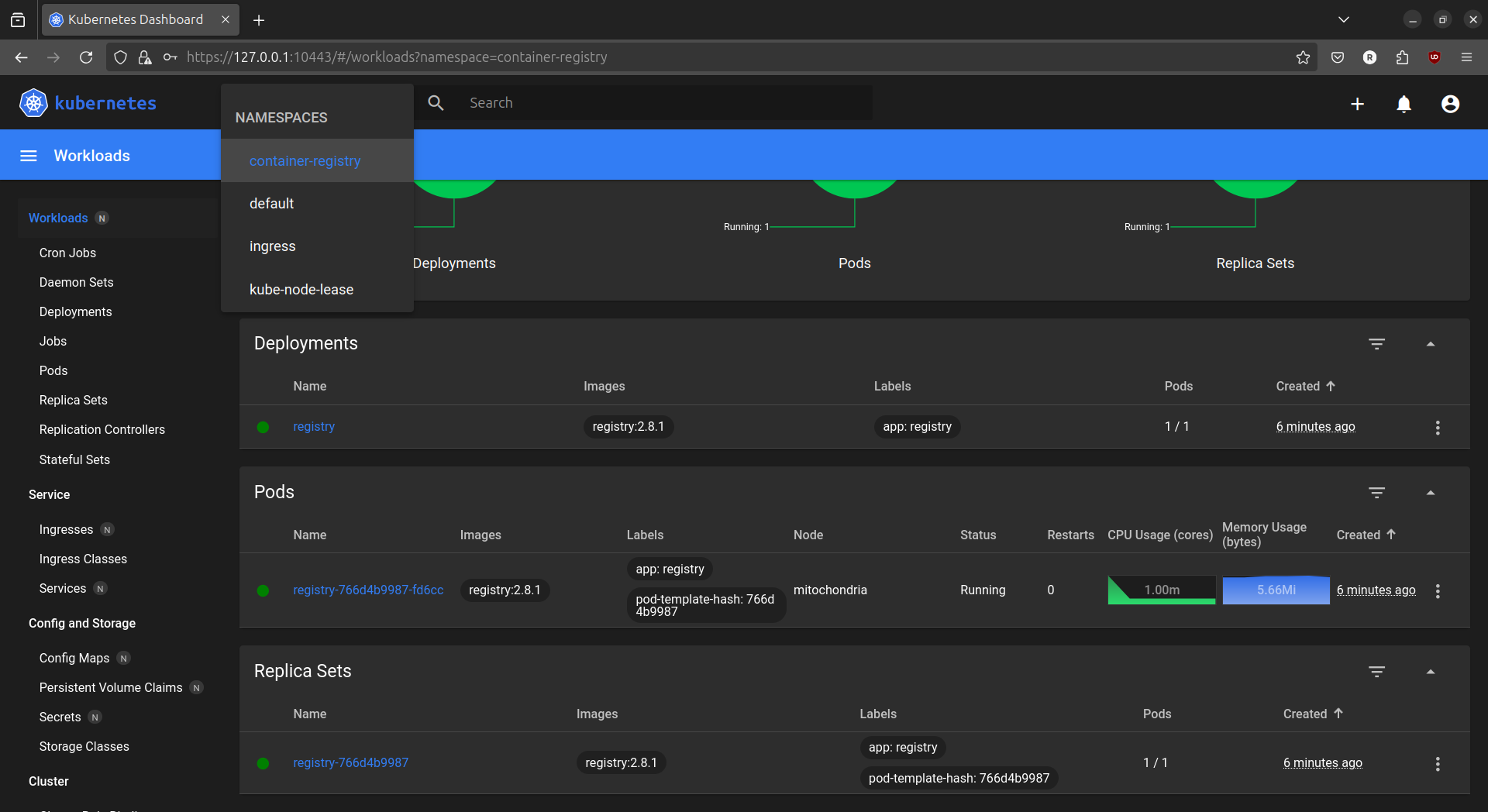The image size is (1488, 812).
Task: Filter the Pods table
Action: tap(1376, 493)
